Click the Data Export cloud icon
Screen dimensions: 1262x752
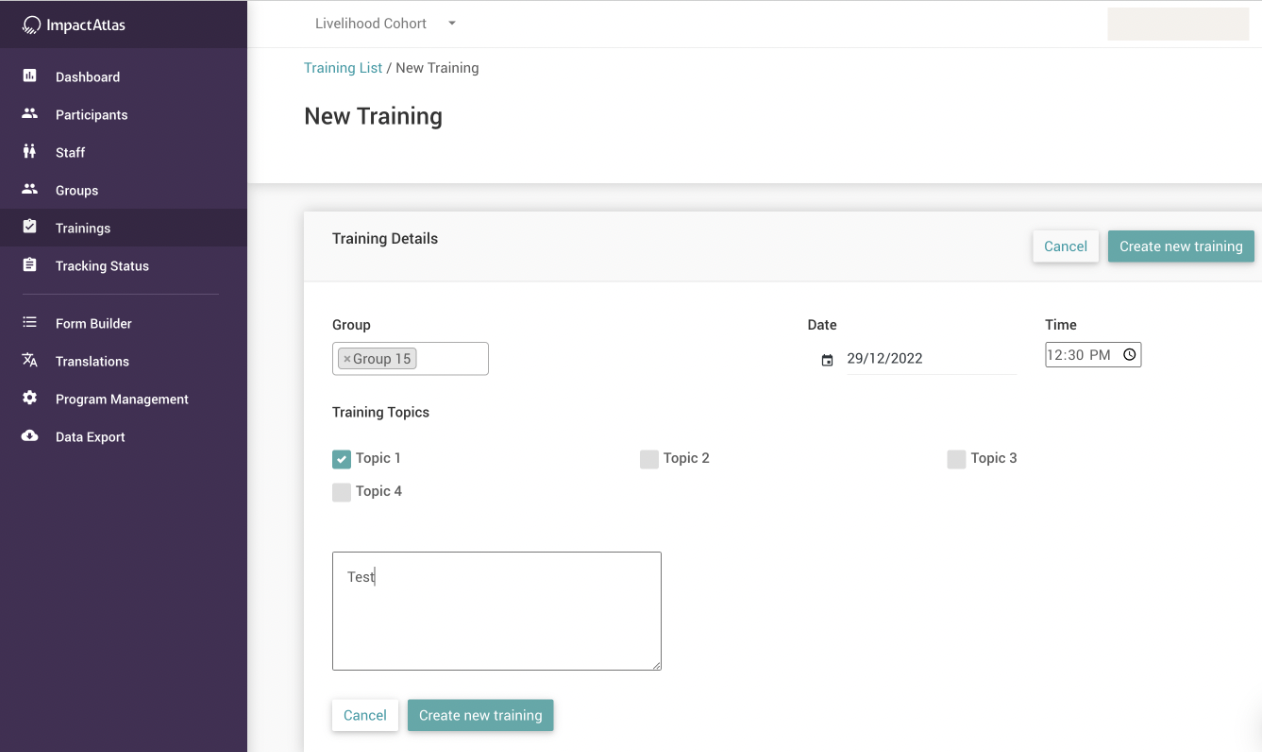[x=30, y=436]
